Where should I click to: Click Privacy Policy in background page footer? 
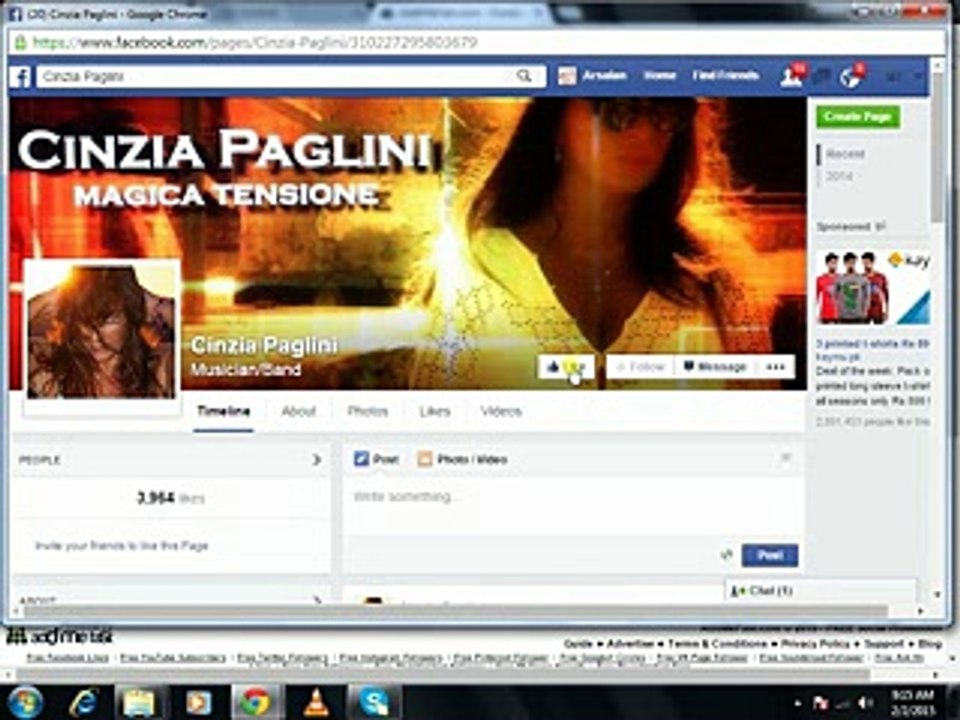(815, 643)
